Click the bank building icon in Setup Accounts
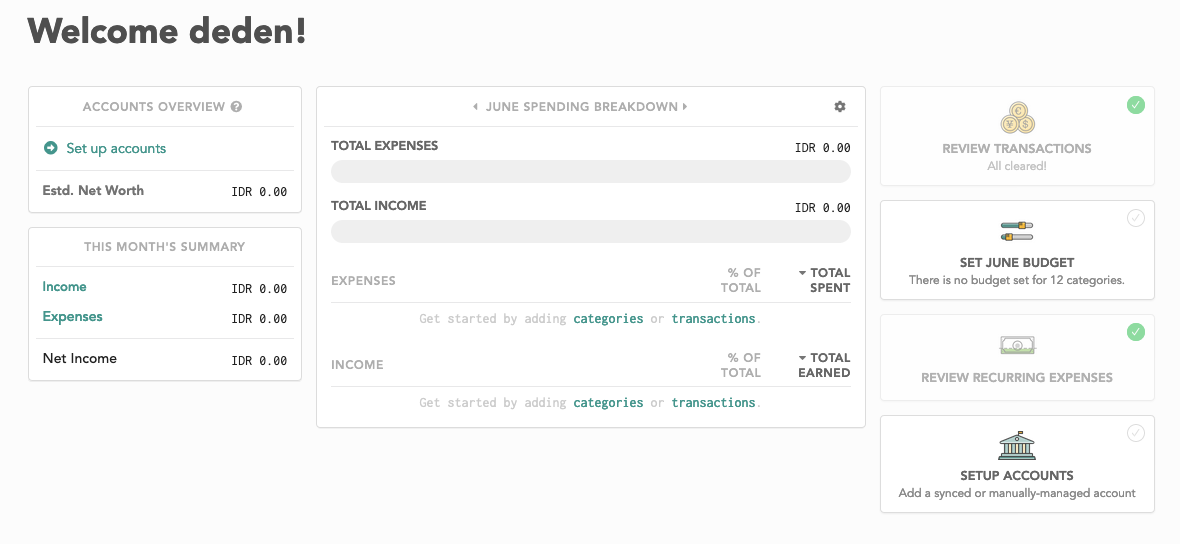Viewport: 1180px width, 544px height. click(x=1017, y=445)
